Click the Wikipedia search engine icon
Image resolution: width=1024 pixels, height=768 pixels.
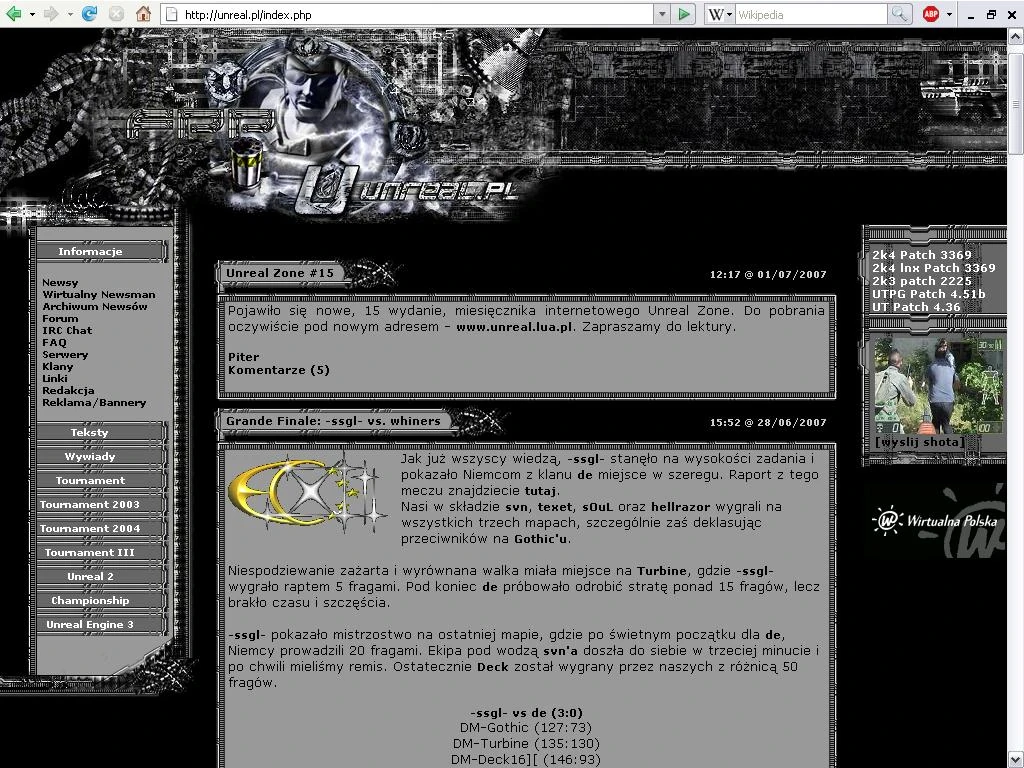tap(716, 14)
